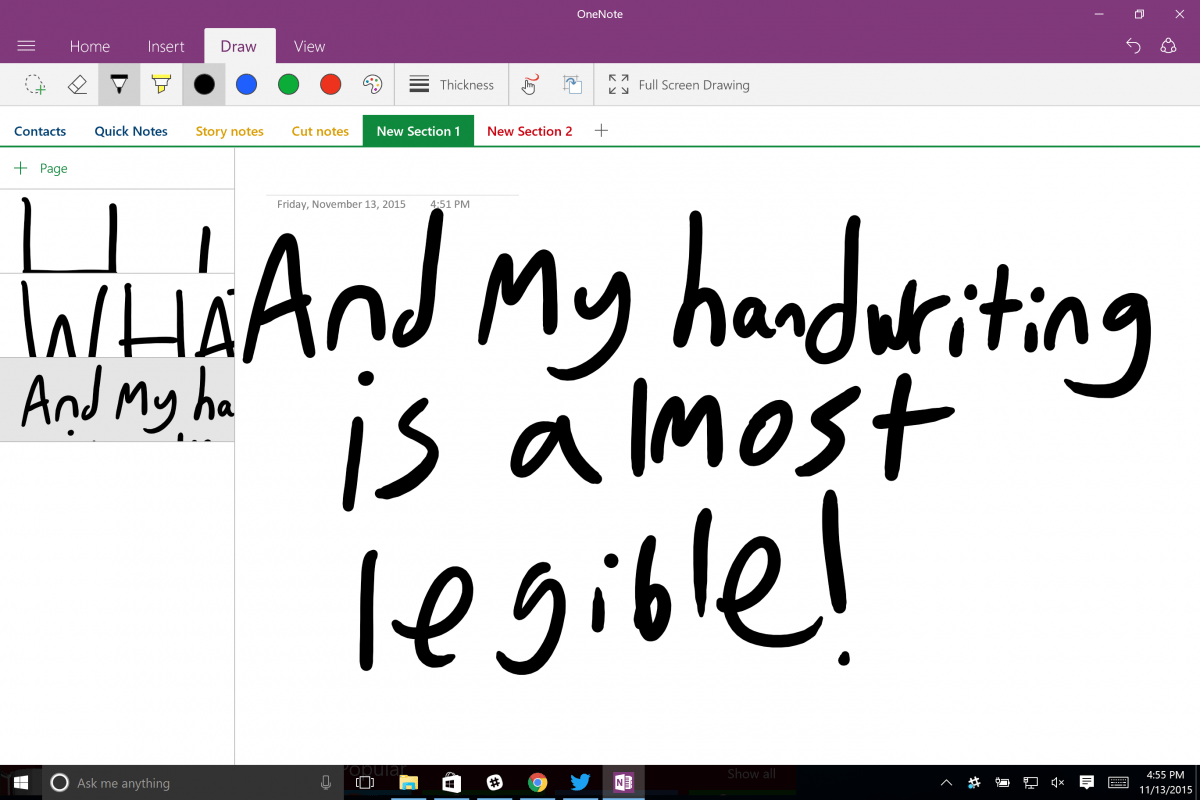Open the ink color palette
This screenshot has width=1200, height=800.
tap(372, 85)
